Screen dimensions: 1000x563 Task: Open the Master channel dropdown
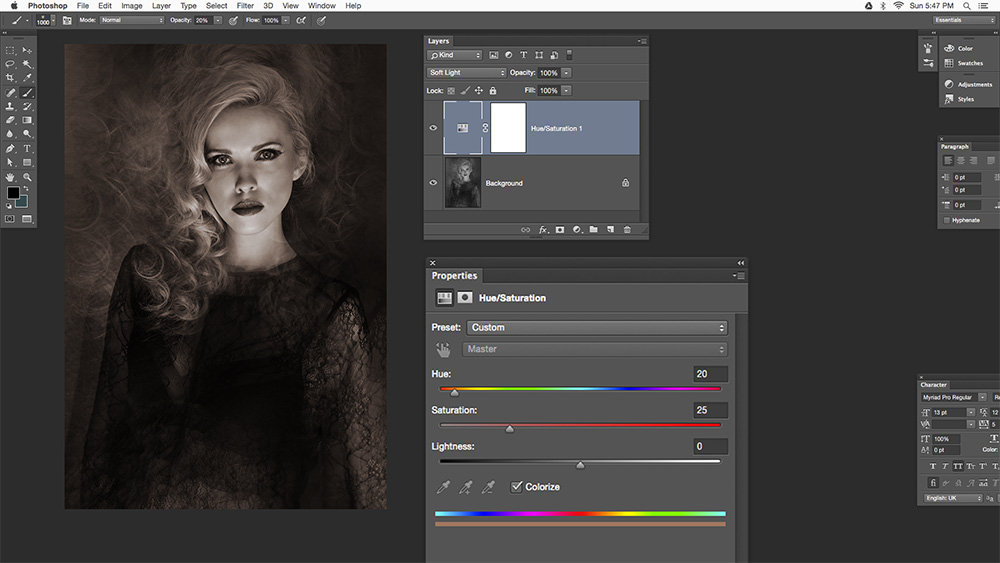594,349
